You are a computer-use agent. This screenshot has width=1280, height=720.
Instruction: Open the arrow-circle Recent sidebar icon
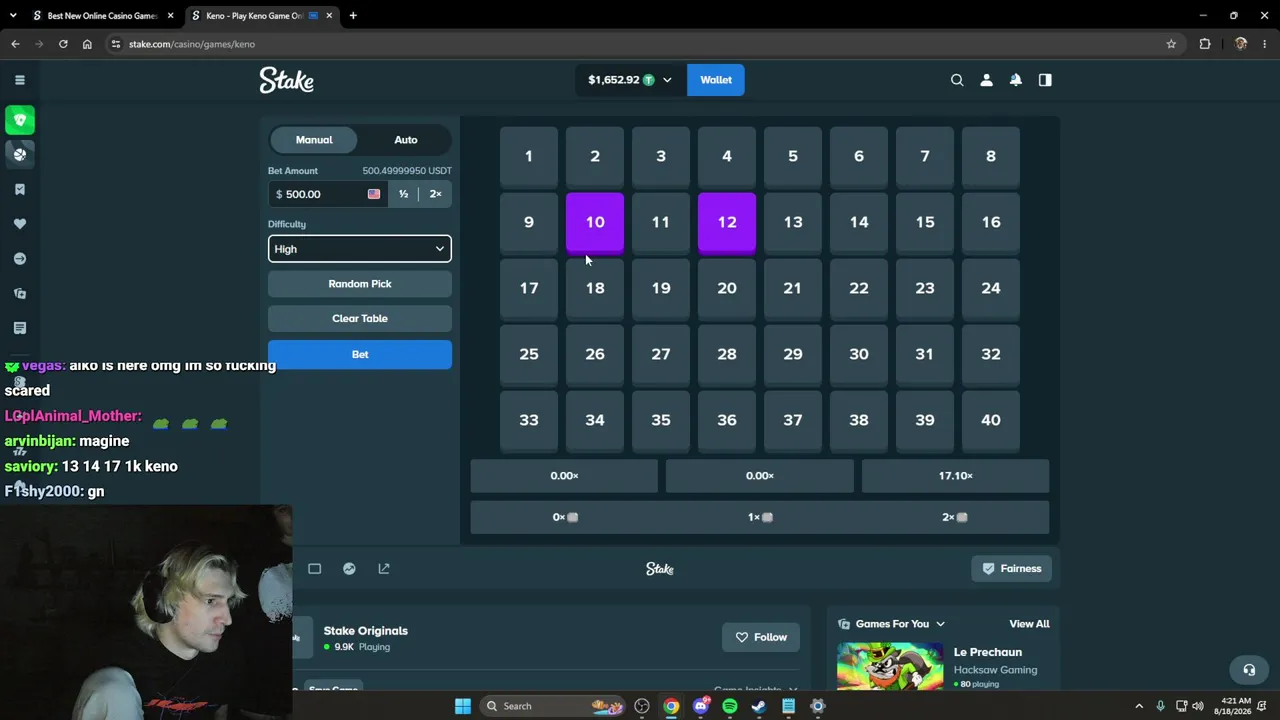(19, 259)
